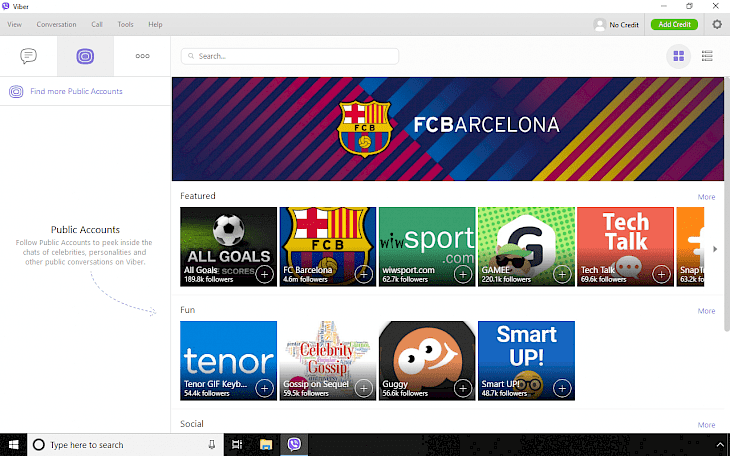730x456 pixels.
Task: Open the Tenor GIF Keyboard tile
Action: tap(229, 361)
